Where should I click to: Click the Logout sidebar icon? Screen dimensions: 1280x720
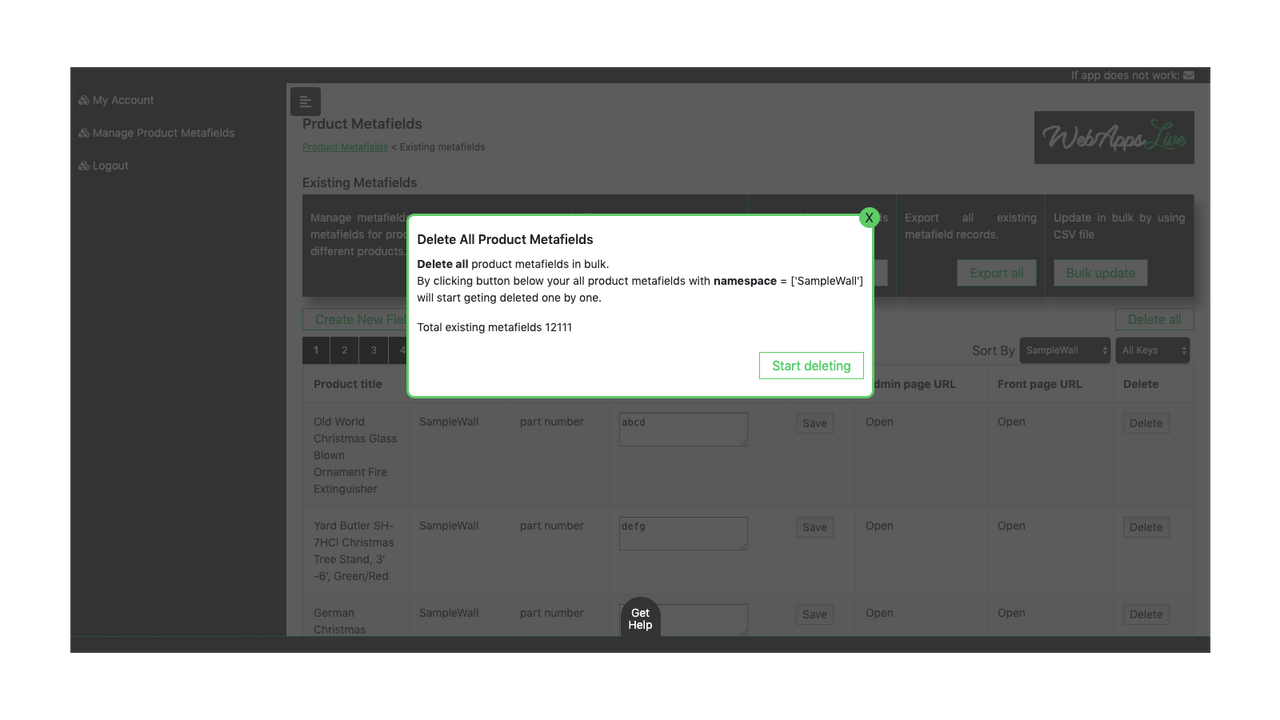[x=83, y=165]
